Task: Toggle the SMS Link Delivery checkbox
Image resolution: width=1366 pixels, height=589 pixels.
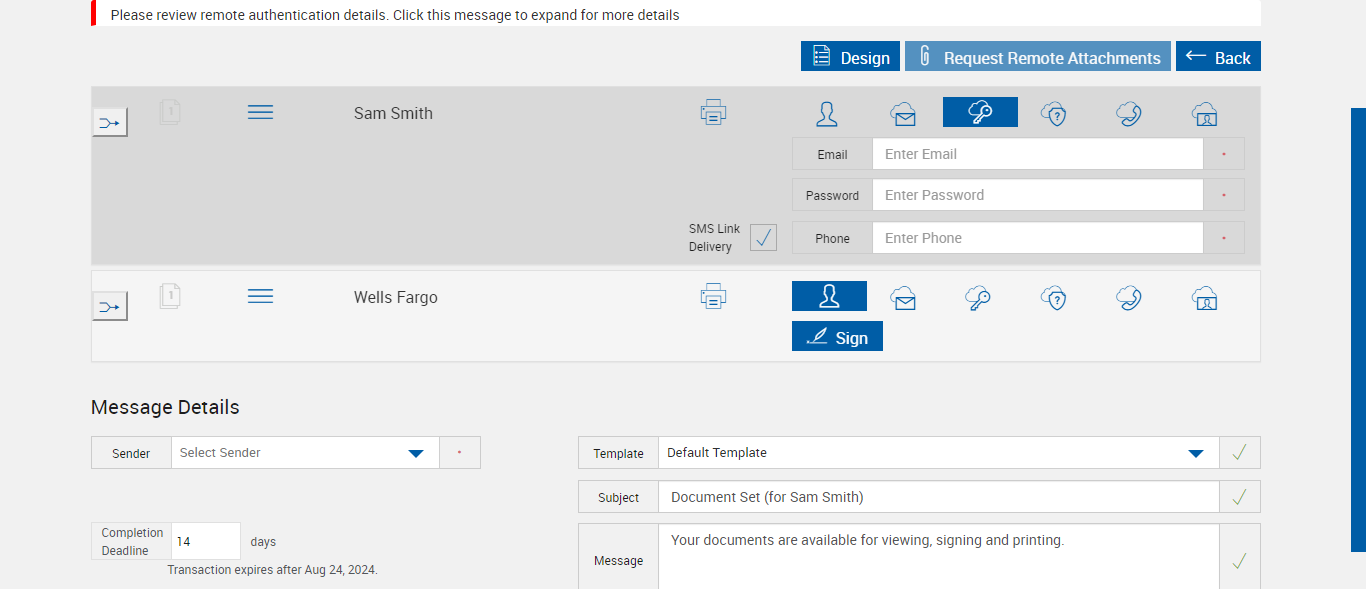Action: click(x=763, y=238)
